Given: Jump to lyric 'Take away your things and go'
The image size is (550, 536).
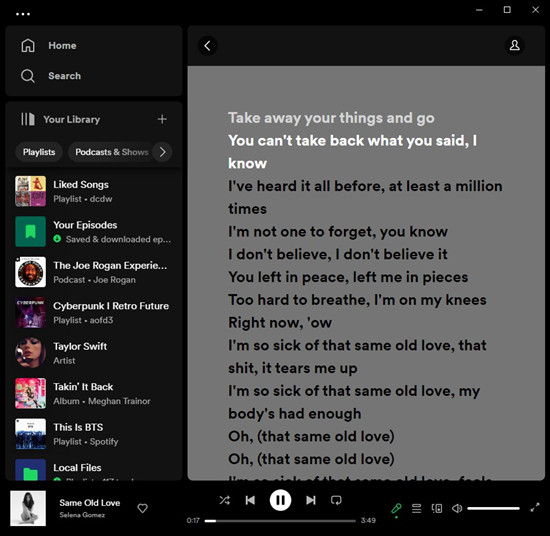Looking at the screenshot, I should [x=331, y=118].
